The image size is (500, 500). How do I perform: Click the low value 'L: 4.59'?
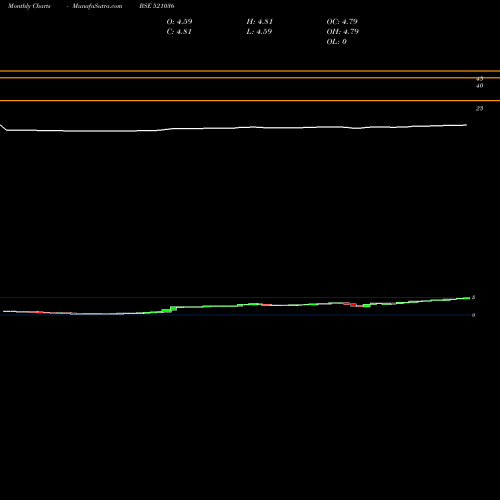[259, 32]
